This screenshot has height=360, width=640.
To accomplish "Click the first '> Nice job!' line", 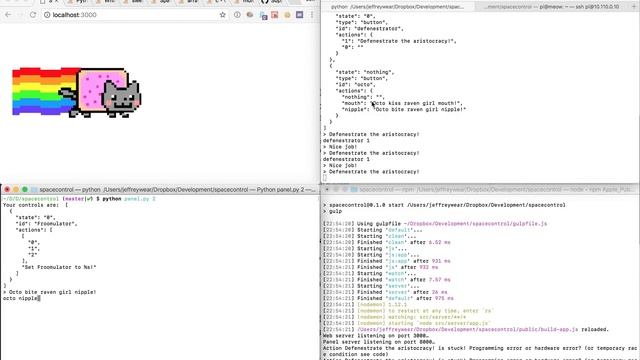I will tap(340, 147).
